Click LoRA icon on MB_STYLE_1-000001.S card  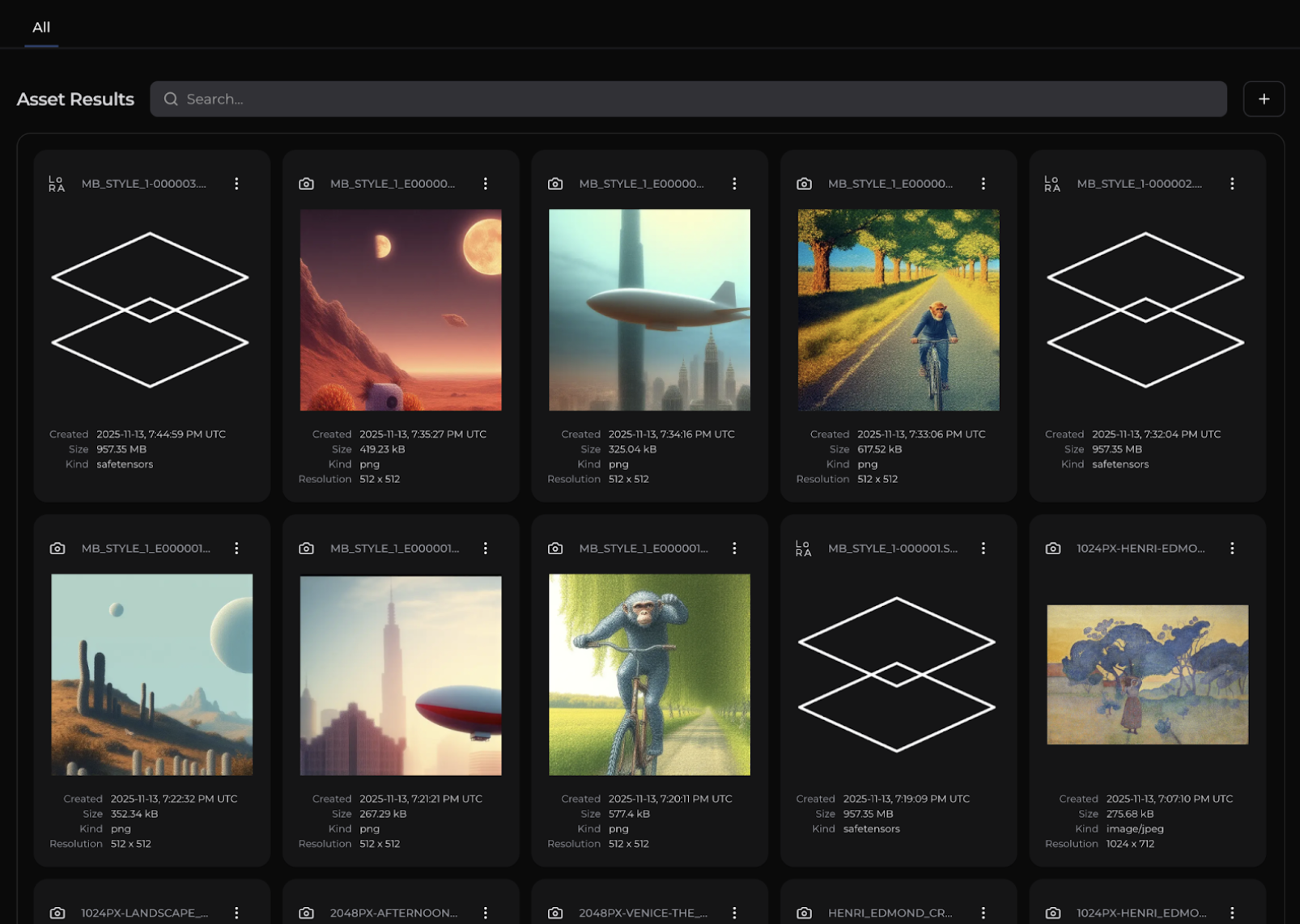pyautogui.click(x=803, y=549)
